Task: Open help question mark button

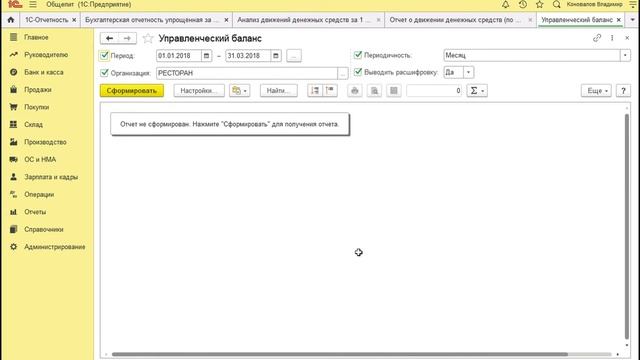Action: coord(623,91)
